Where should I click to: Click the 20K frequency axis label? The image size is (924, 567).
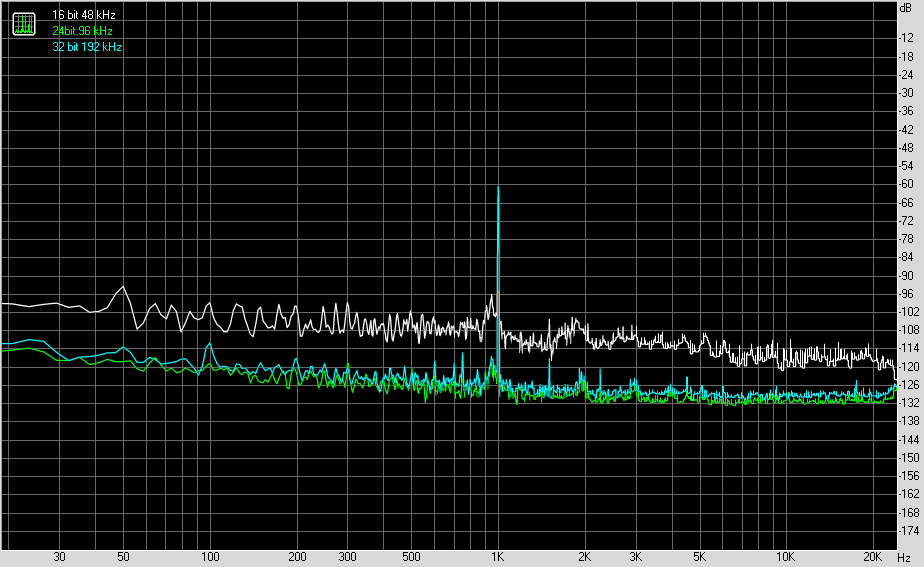pyautogui.click(x=872, y=557)
